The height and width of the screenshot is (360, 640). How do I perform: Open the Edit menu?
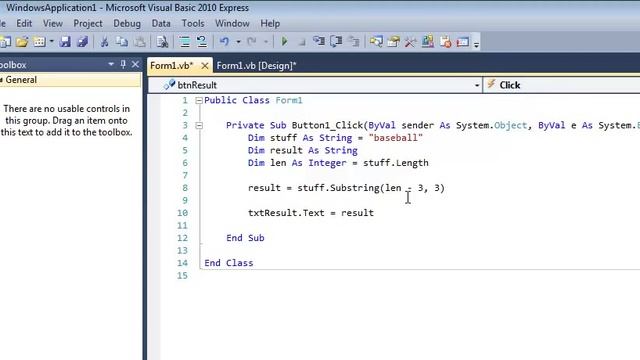point(24,24)
